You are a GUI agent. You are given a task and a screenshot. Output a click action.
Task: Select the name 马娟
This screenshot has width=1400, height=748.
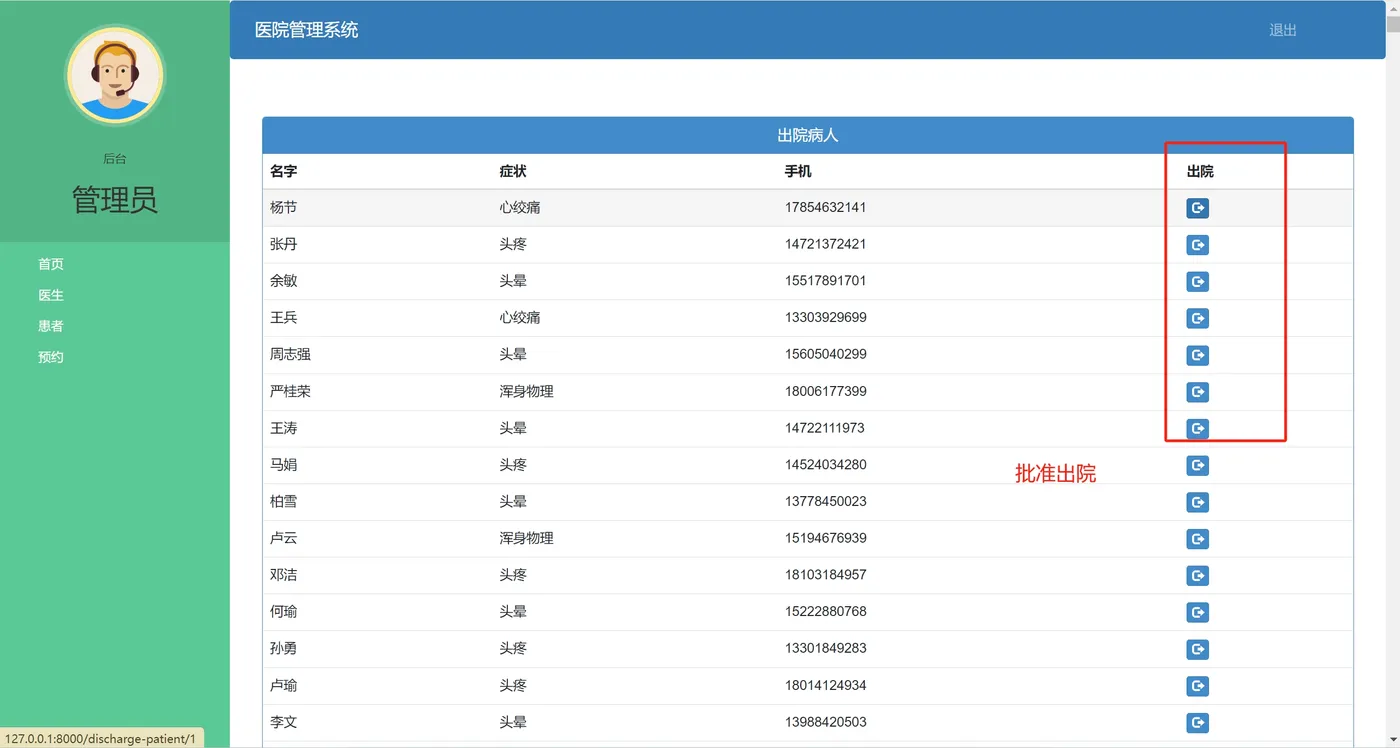(284, 465)
